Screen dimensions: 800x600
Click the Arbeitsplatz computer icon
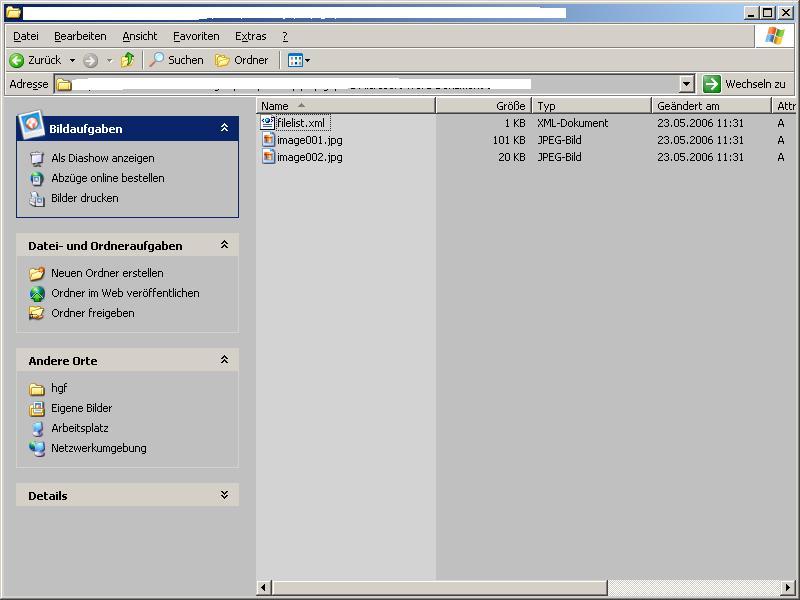37,429
